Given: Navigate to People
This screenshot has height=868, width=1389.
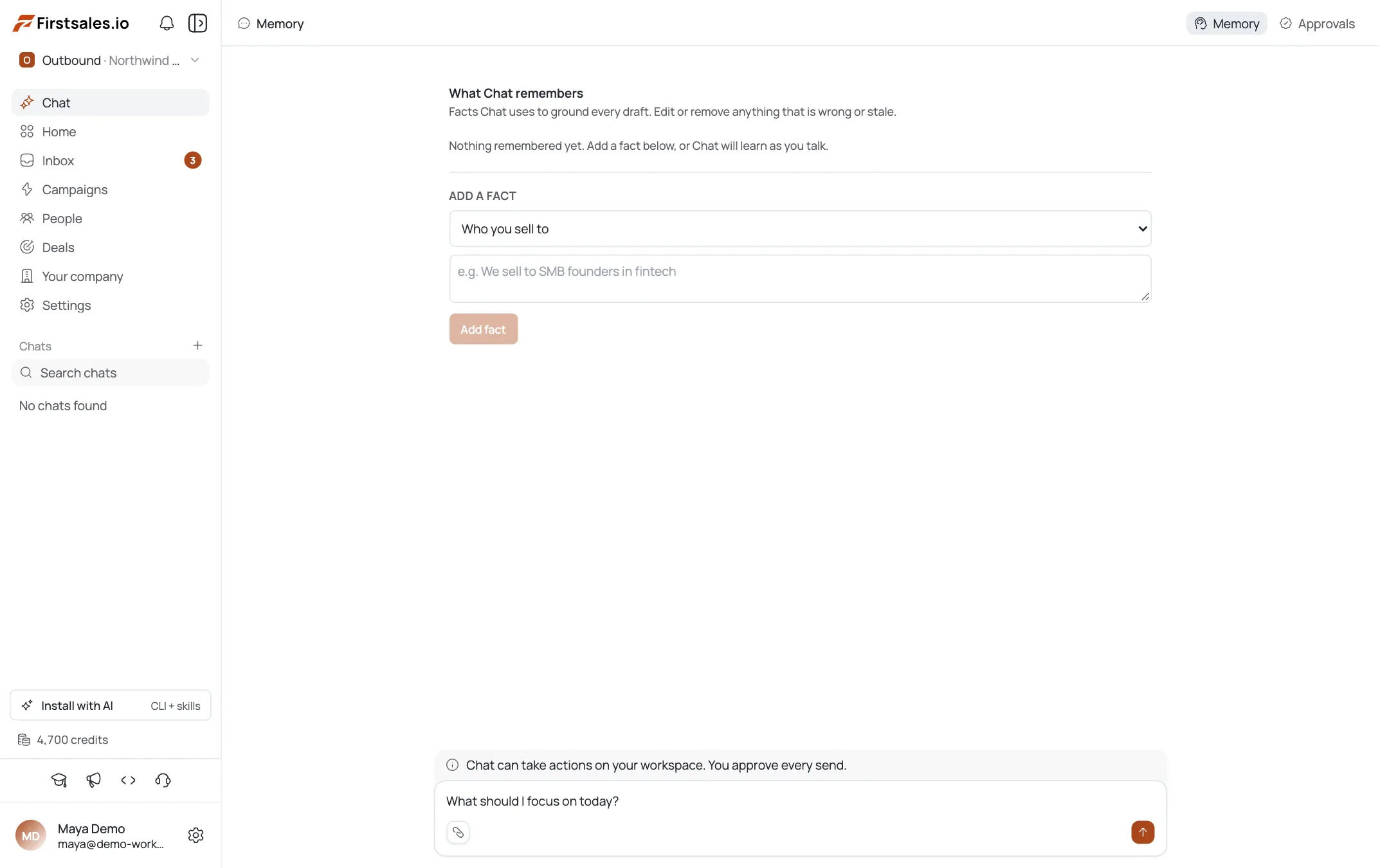Looking at the screenshot, I should tap(110, 219).
